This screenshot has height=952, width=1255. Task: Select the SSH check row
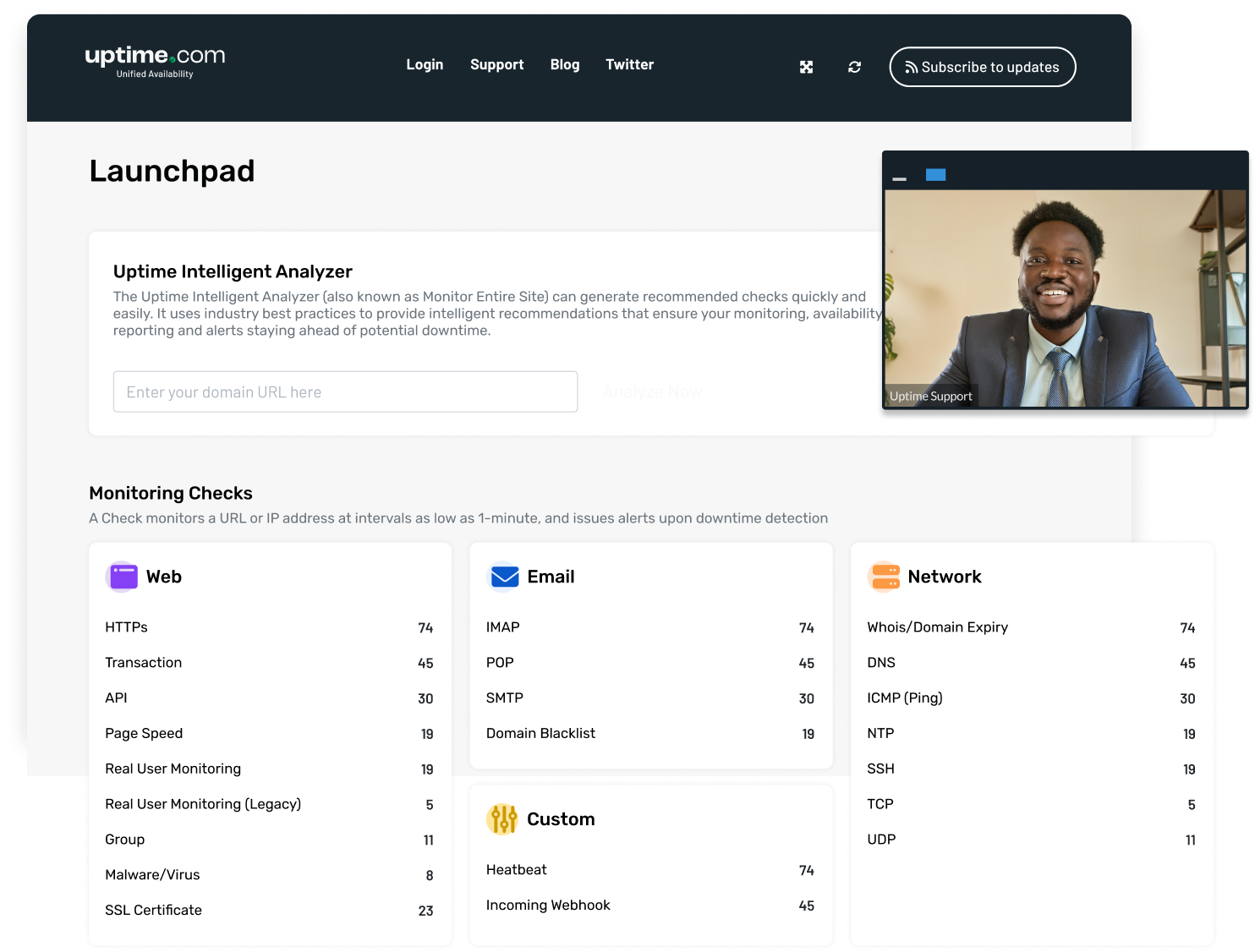point(1032,769)
